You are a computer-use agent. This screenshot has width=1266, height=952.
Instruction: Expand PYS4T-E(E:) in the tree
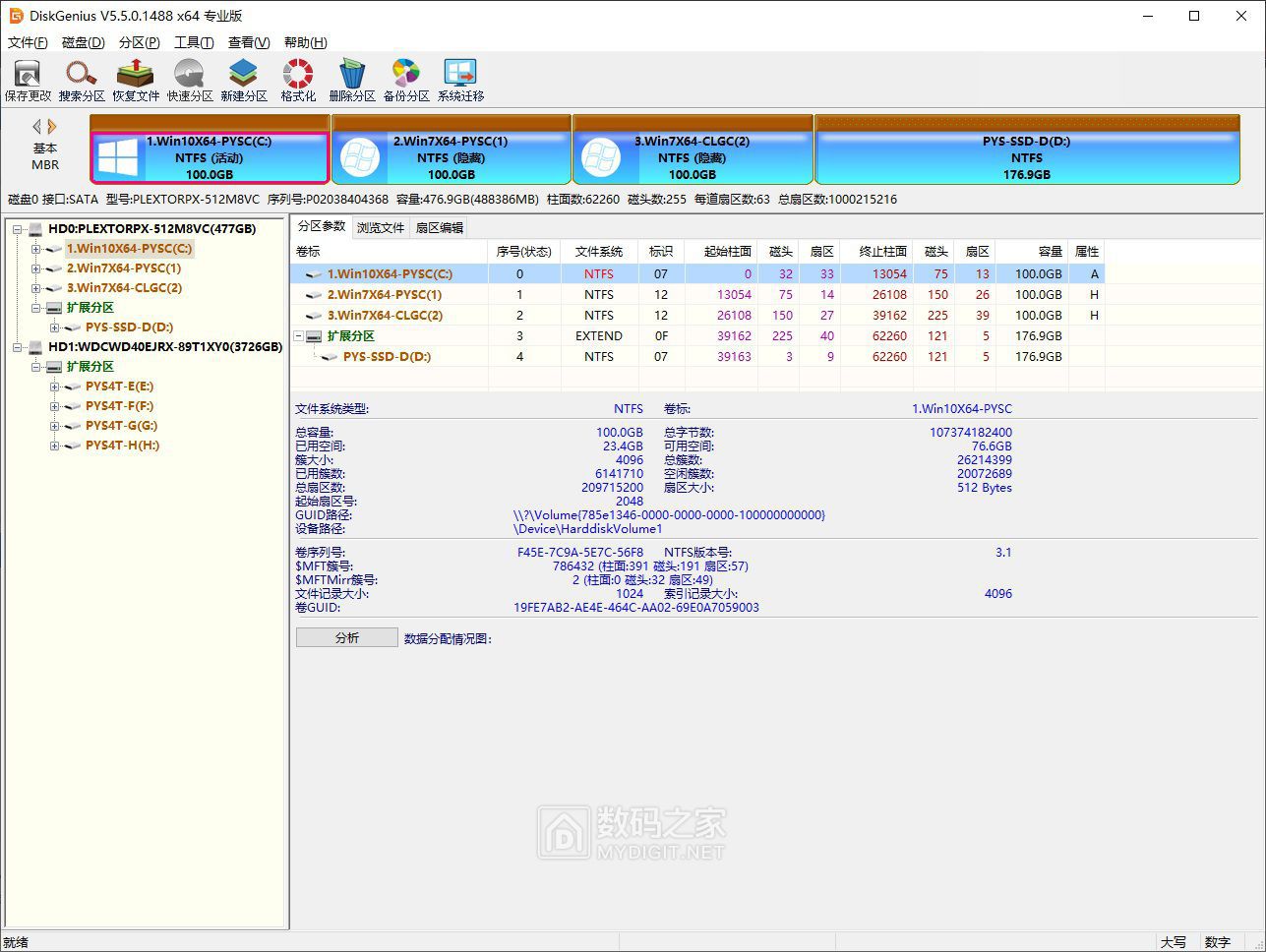pos(55,387)
